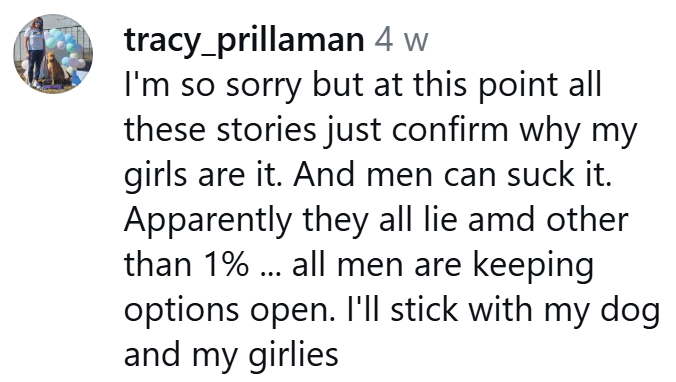Click the comment's first line "I'm so sorry"

(x=212, y=86)
